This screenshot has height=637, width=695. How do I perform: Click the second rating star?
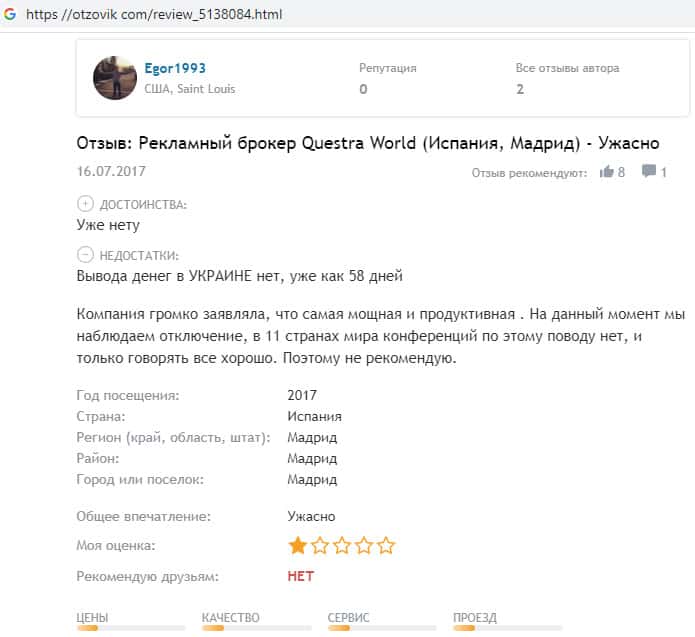[x=320, y=546]
